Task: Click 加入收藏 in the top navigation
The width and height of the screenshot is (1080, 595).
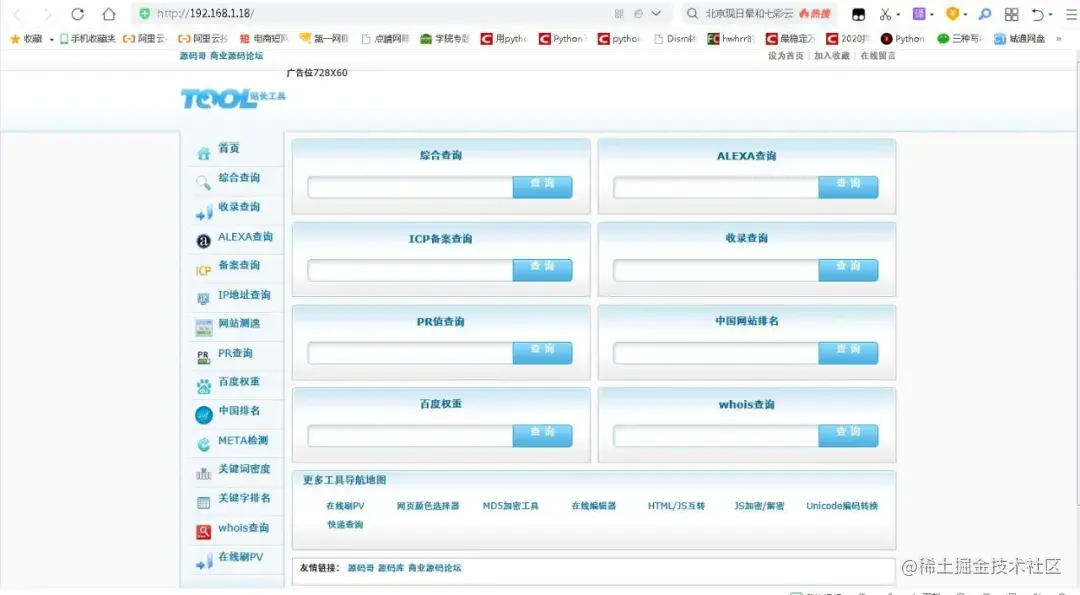Action: point(833,57)
